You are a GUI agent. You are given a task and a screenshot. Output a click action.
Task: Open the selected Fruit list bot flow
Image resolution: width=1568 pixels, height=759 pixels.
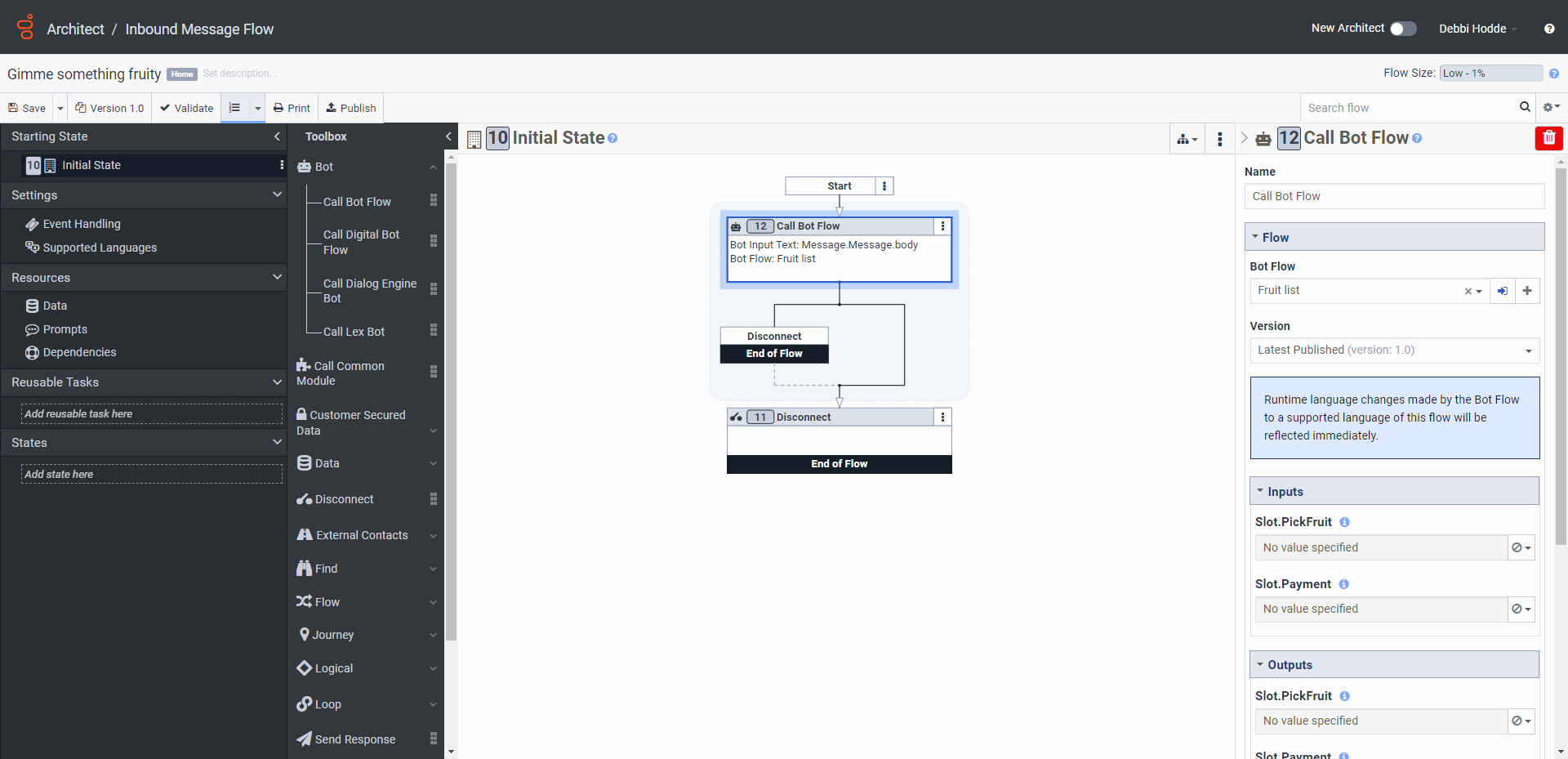click(x=1502, y=291)
